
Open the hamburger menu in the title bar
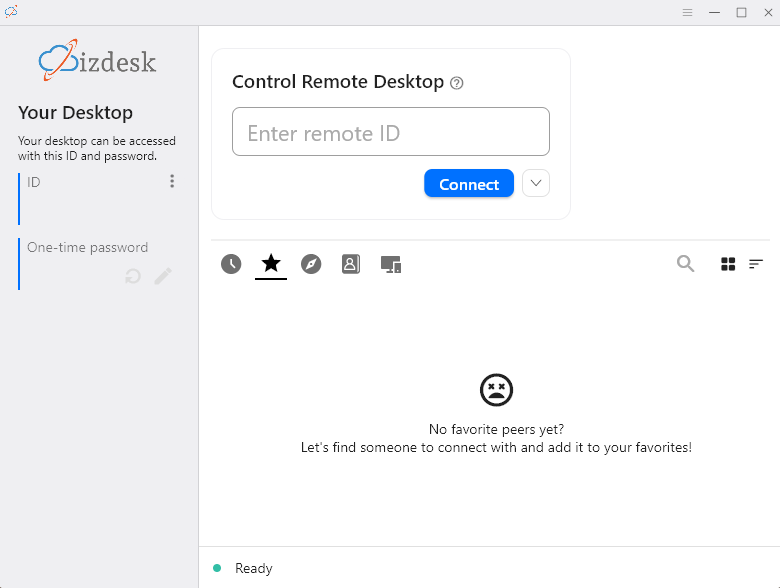(x=687, y=12)
